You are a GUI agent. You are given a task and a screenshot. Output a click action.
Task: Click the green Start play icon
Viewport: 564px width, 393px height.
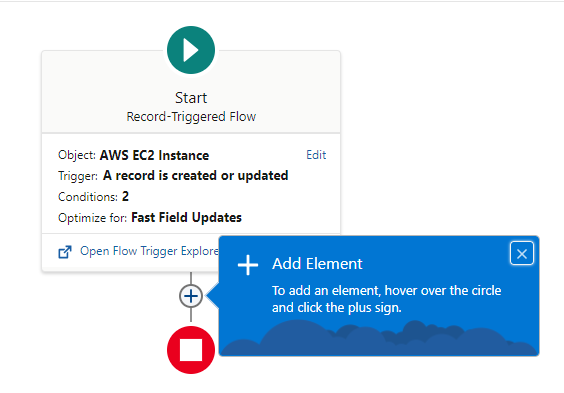coord(191,50)
